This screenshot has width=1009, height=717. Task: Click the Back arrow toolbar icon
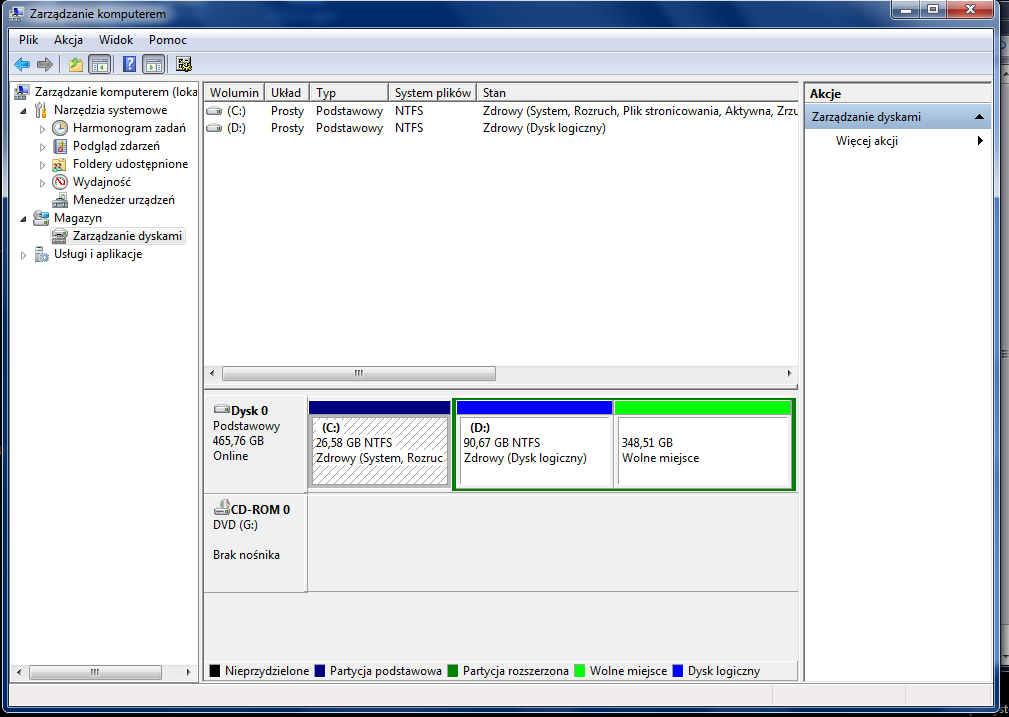[22, 64]
